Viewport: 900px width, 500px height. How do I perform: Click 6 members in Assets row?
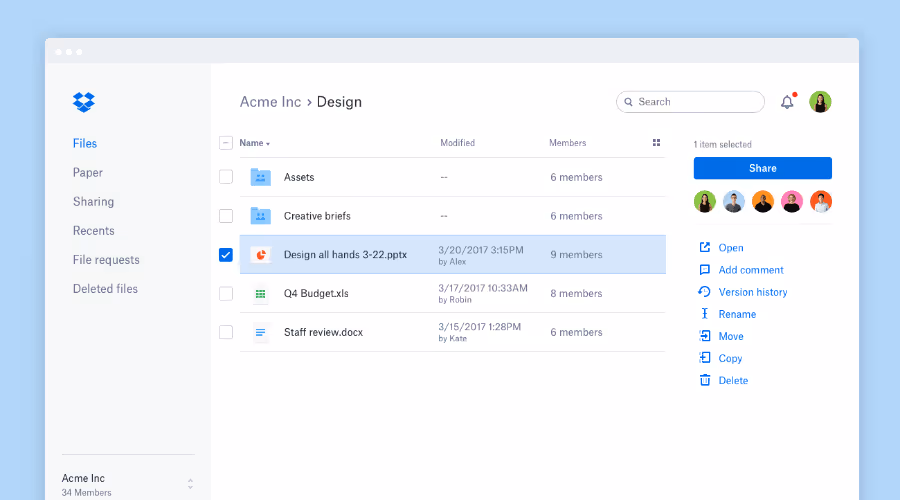coord(576,177)
